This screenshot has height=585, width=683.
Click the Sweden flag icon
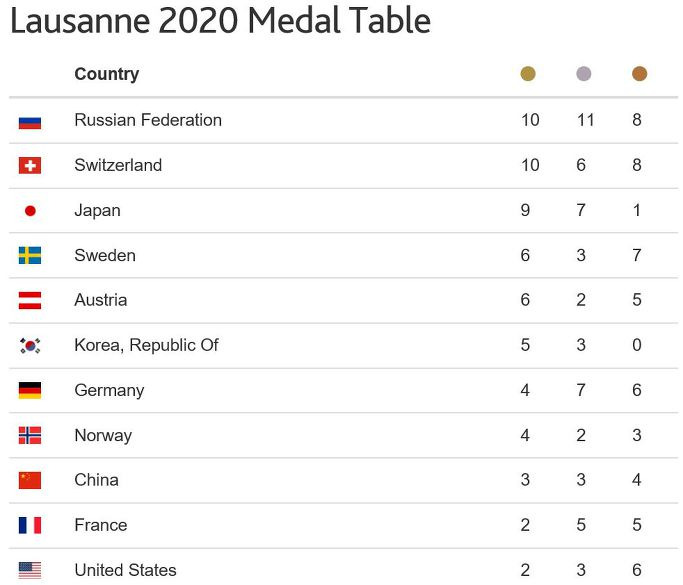click(x=30, y=256)
